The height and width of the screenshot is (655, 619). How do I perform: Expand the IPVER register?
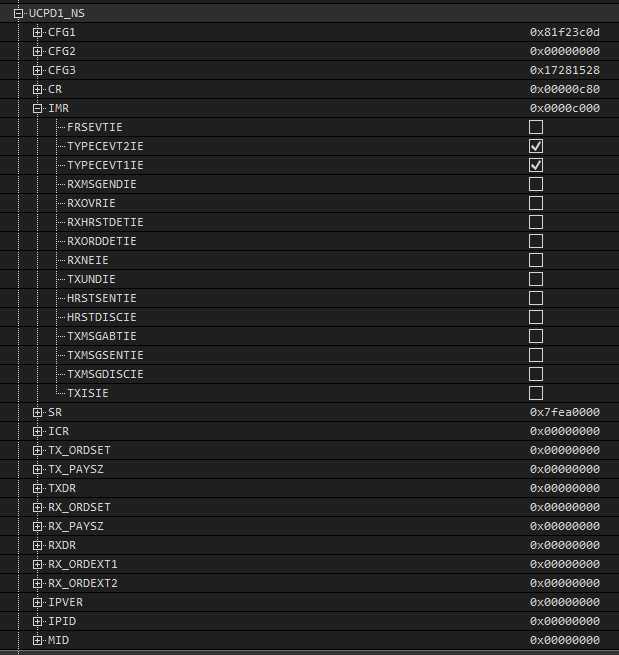[x=38, y=602]
